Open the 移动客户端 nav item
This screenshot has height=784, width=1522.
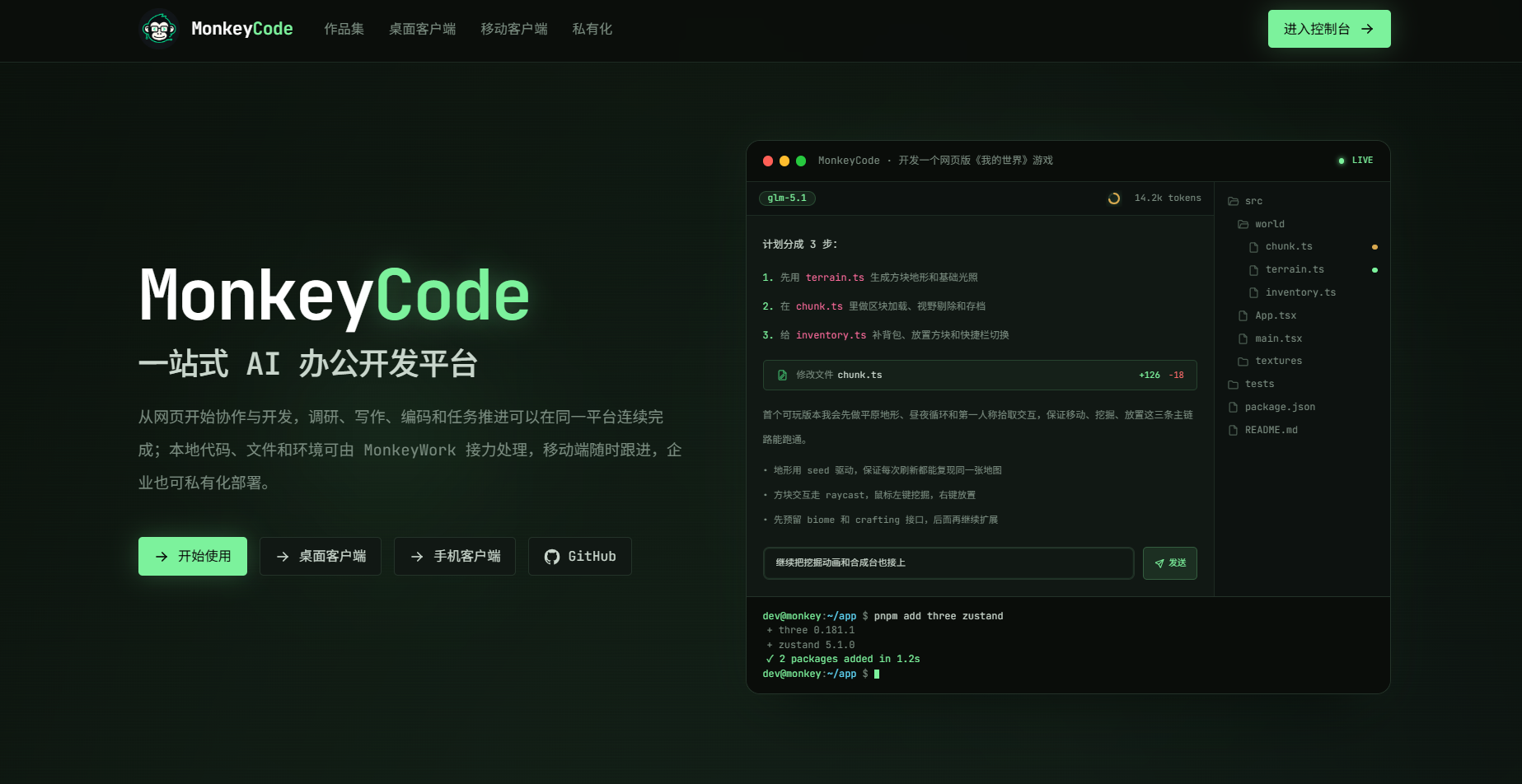click(514, 29)
